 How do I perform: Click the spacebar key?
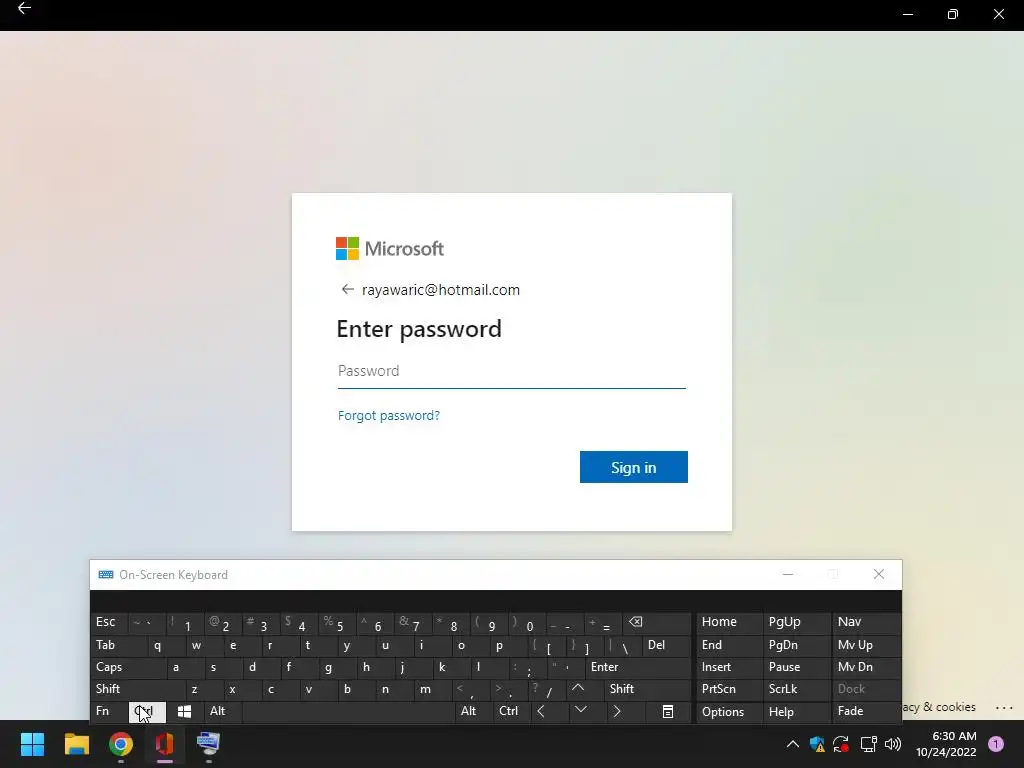point(348,711)
